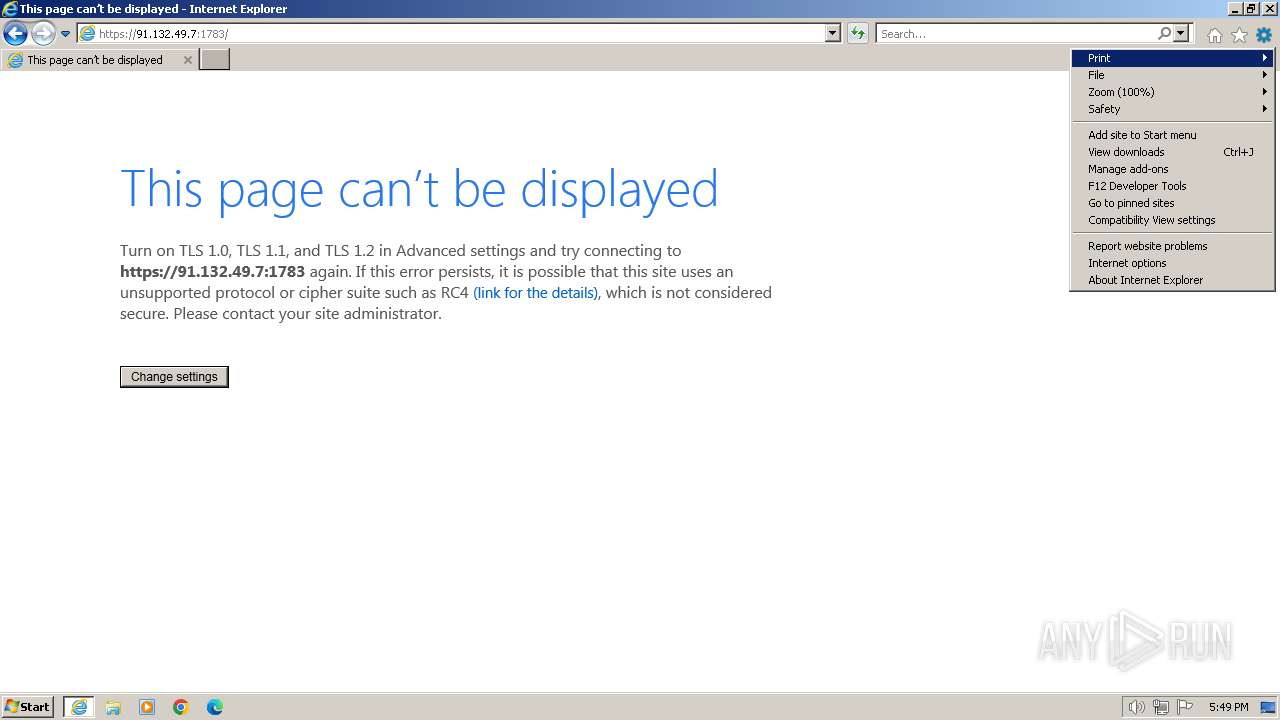Select the 'This page can't be displayed' tab
The image size is (1280, 720).
(97, 60)
